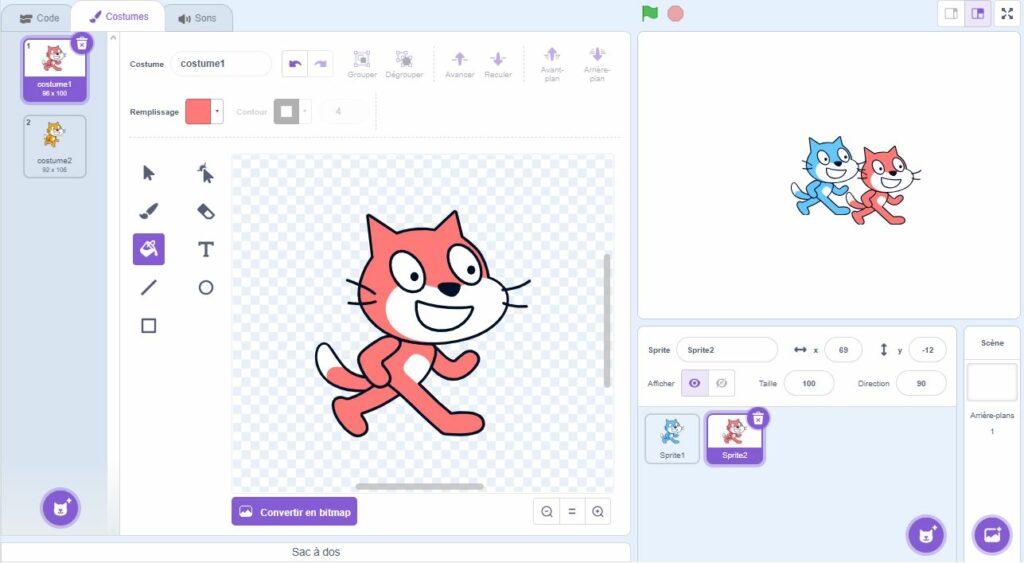Switch to small stage layout

(952, 14)
